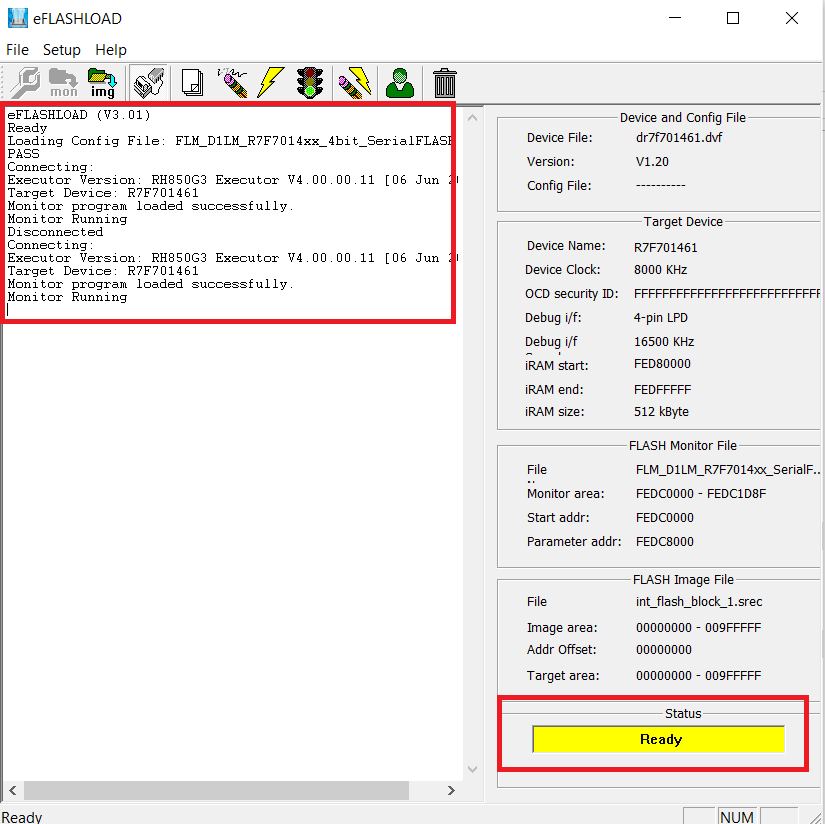825x824 pixels.
Task: Click Device Name value R7F701461 in Target Device
Action: [666, 247]
